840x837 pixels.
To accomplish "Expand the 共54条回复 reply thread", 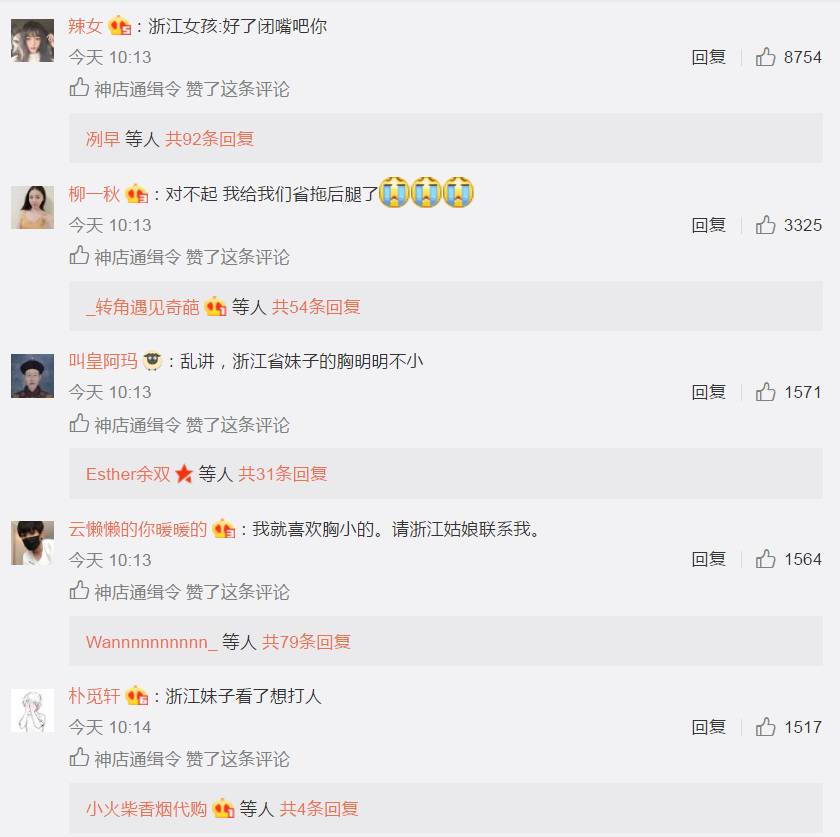I will pyautogui.click(x=316, y=307).
